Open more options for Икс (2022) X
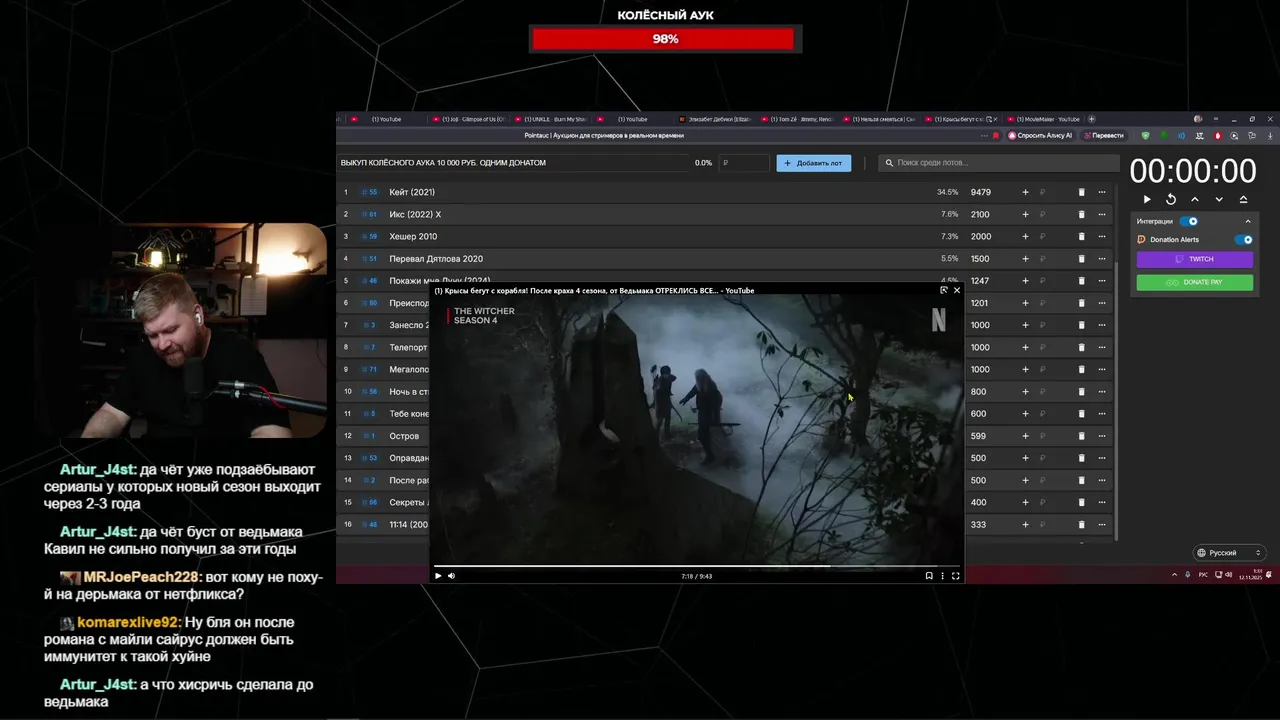 coord(1102,214)
